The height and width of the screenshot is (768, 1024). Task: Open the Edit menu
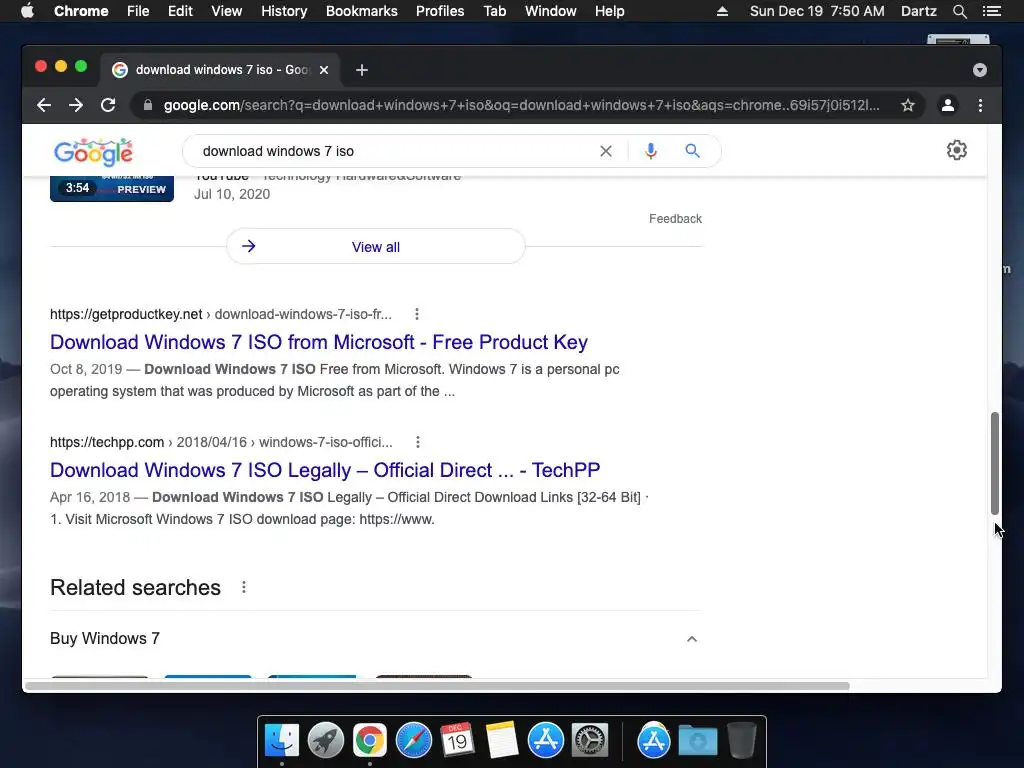click(180, 11)
